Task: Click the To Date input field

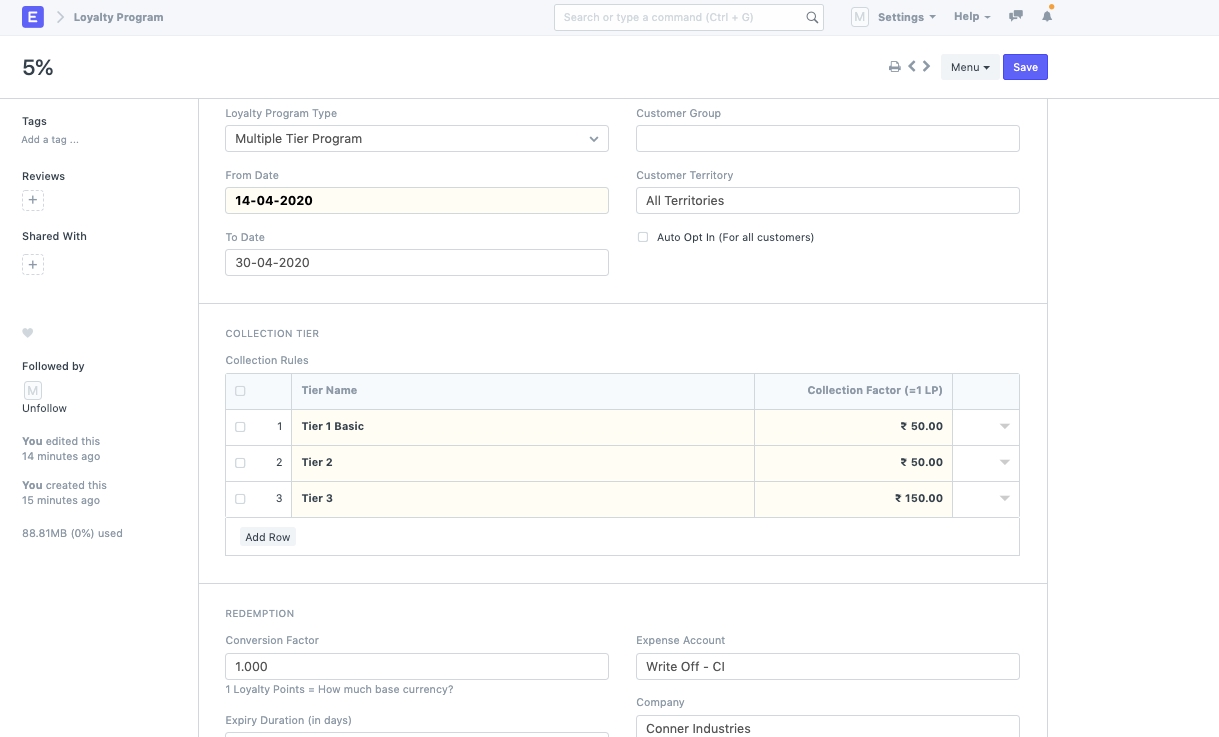Action: [x=417, y=263]
